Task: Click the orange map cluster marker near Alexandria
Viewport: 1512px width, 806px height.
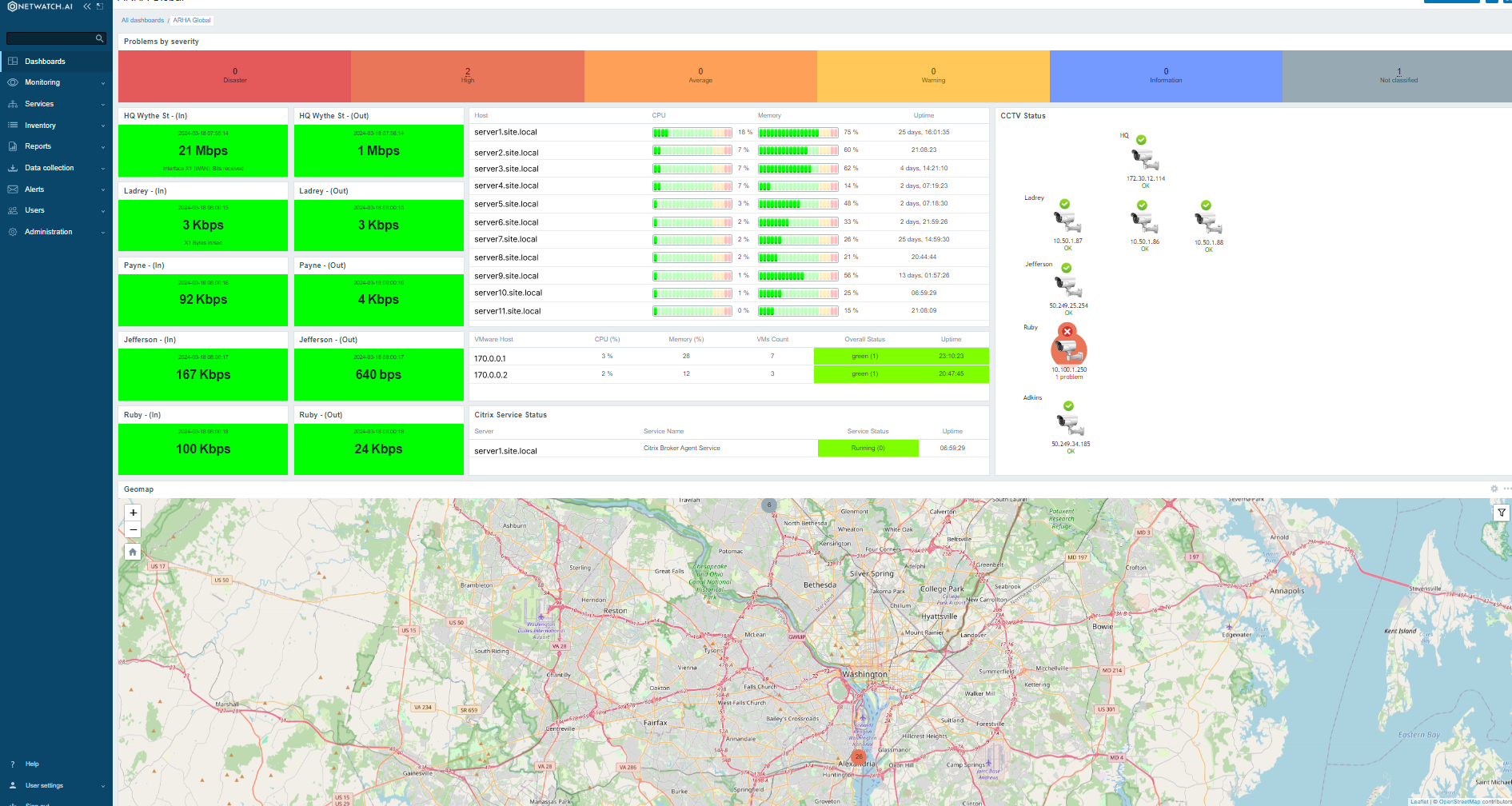Action: 859,756
